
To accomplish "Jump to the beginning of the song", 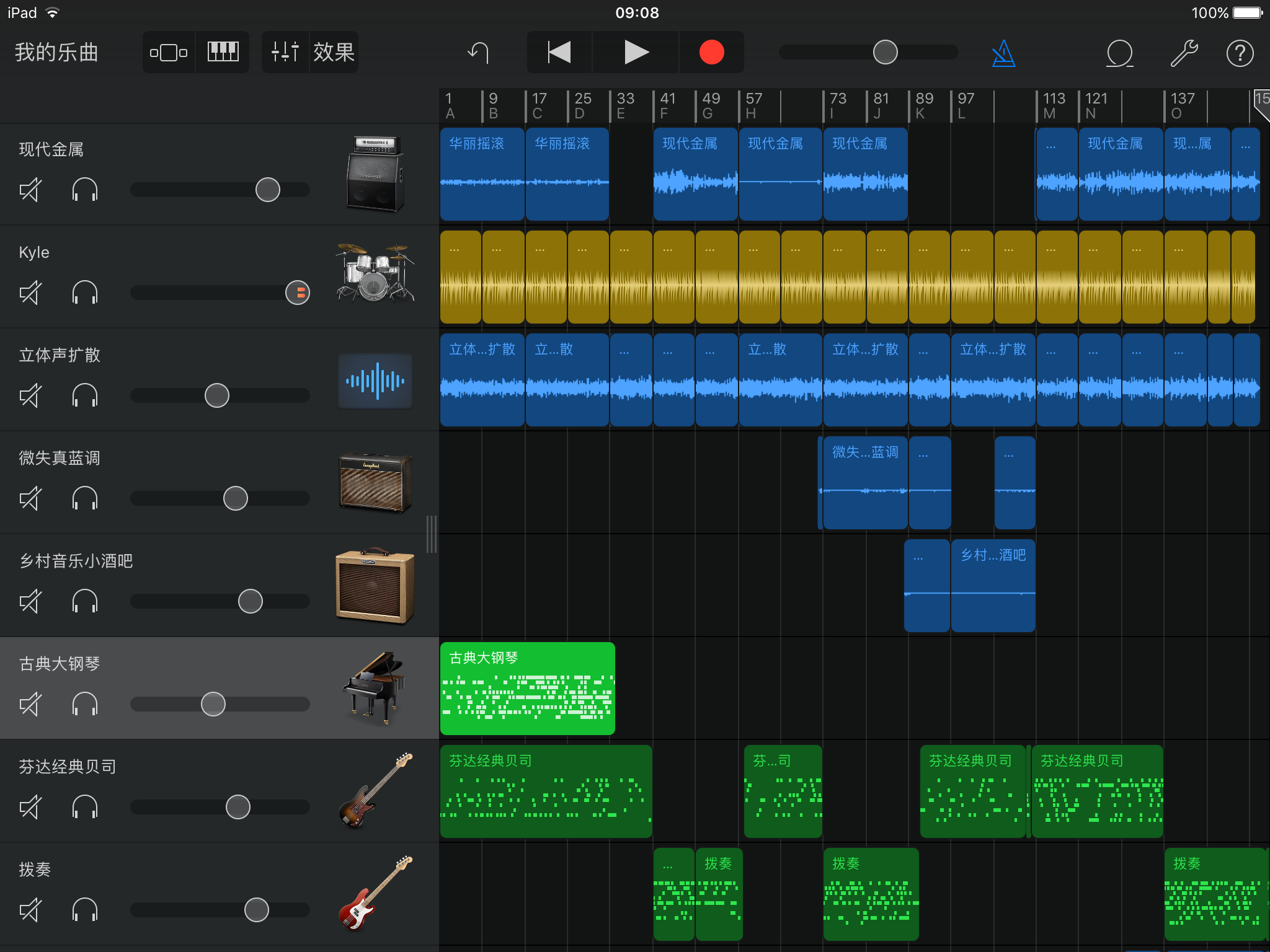I will tap(559, 53).
